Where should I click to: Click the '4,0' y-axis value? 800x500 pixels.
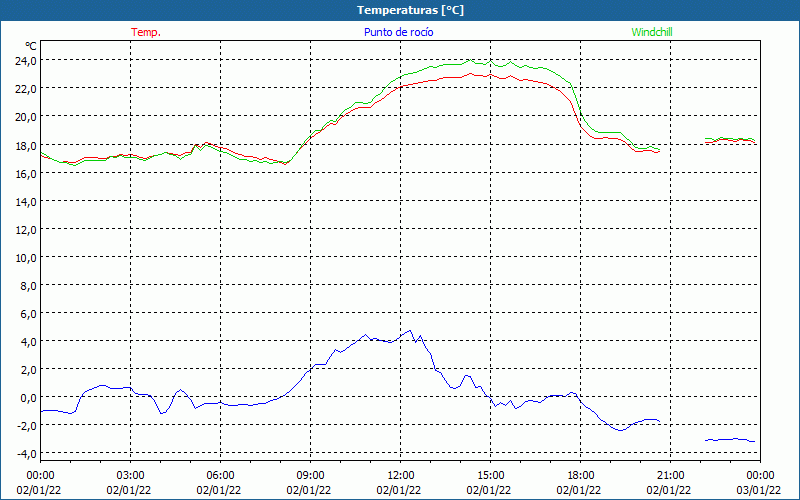(x=28, y=342)
